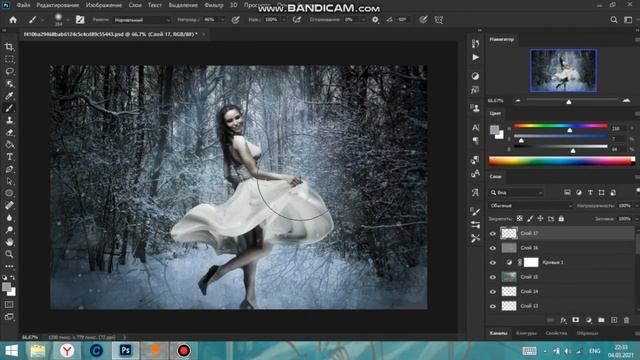Hide layer Слой 16 eye icon
Screen dimensions: 640x360
tap(493, 248)
